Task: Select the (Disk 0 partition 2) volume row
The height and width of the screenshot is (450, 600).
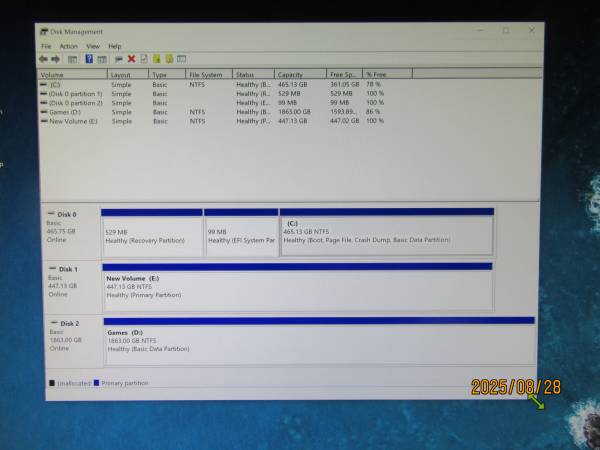Action: (x=212, y=103)
